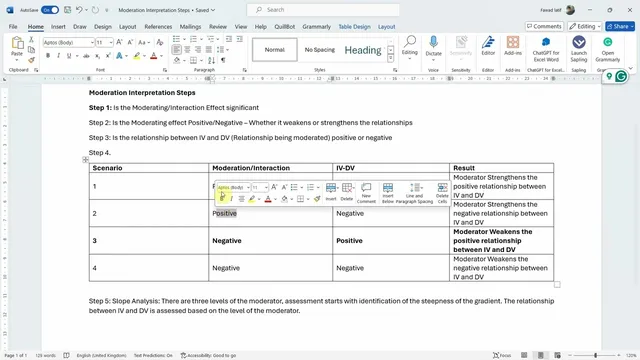This screenshot has height=360, width=640.
Task: Open the Focus view mode
Action: pyautogui.click(x=502, y=355)
